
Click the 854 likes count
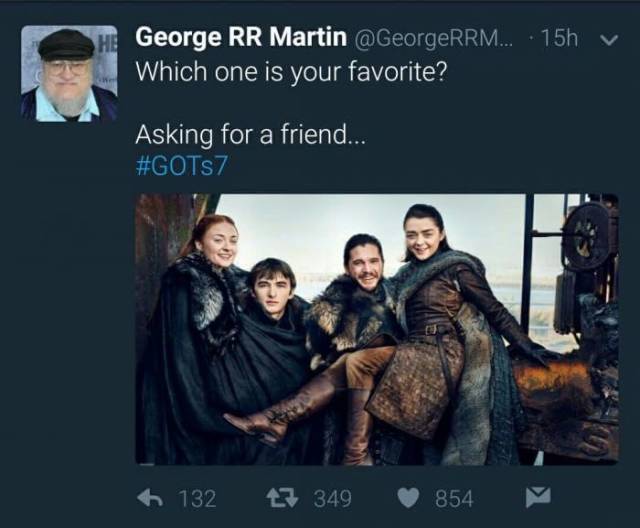454,498
